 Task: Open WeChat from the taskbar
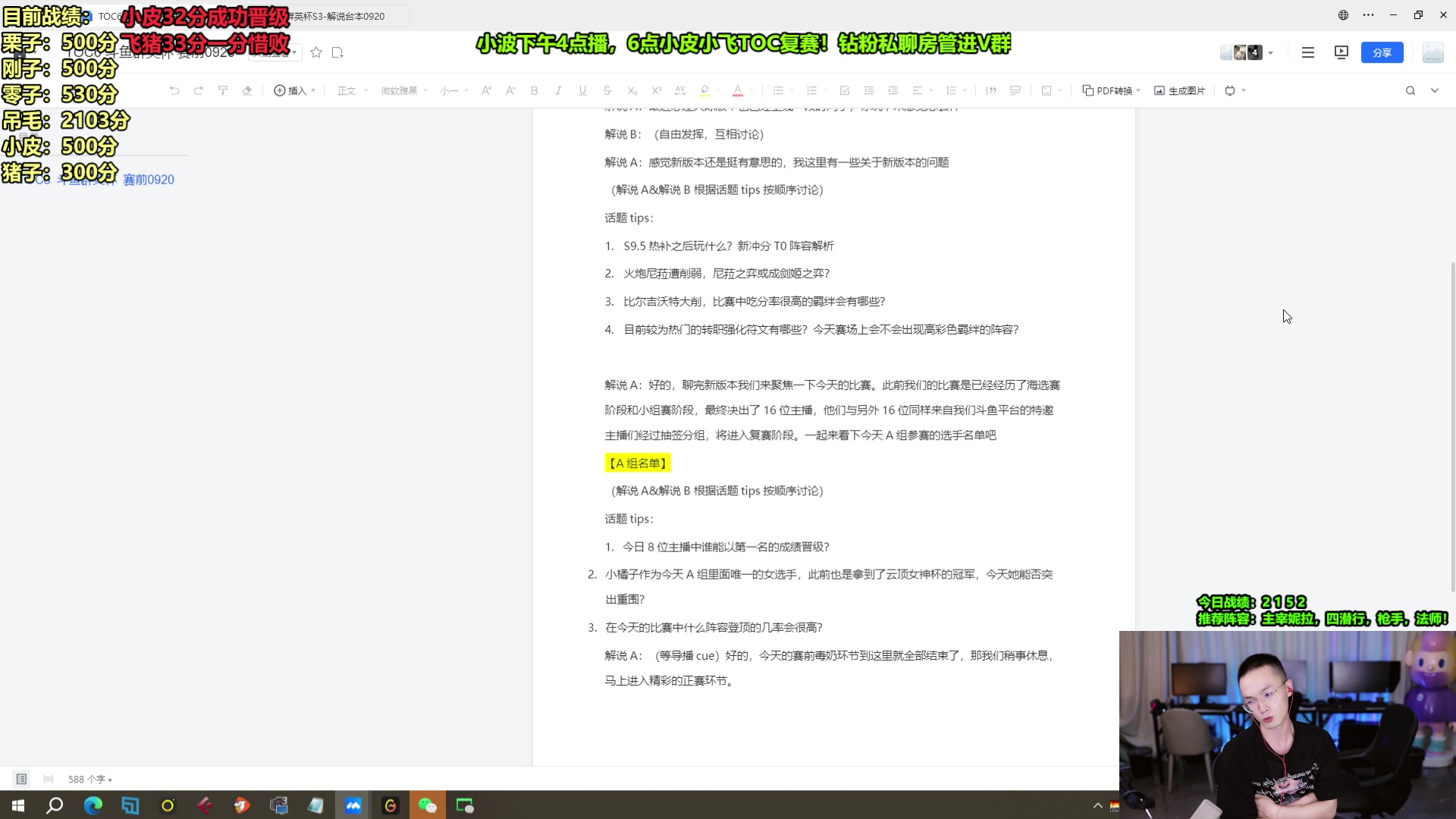428,805
